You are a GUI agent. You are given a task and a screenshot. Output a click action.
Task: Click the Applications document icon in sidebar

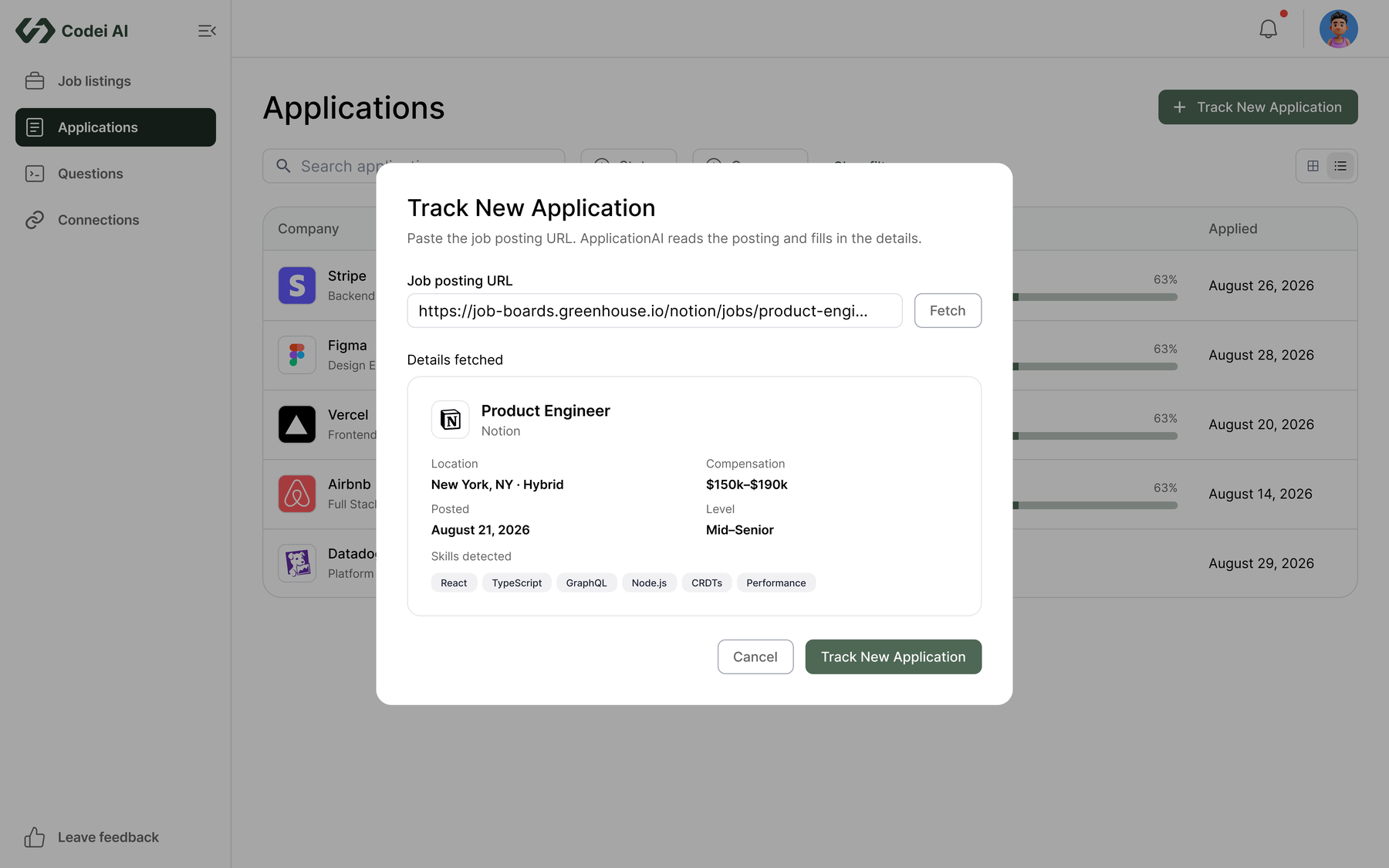[x=35, y=127]
